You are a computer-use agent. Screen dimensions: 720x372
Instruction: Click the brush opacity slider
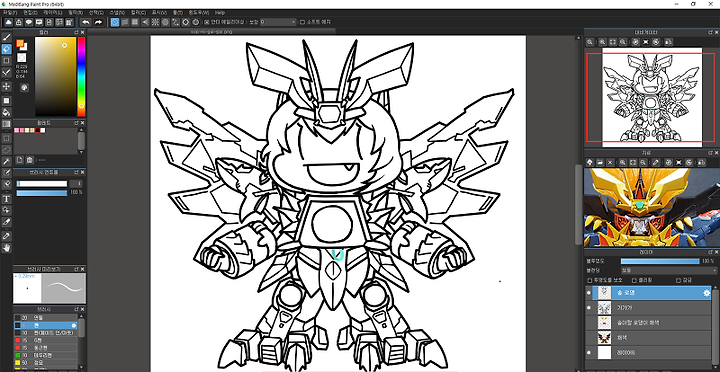pyautogui.click(x=42, y=193)
